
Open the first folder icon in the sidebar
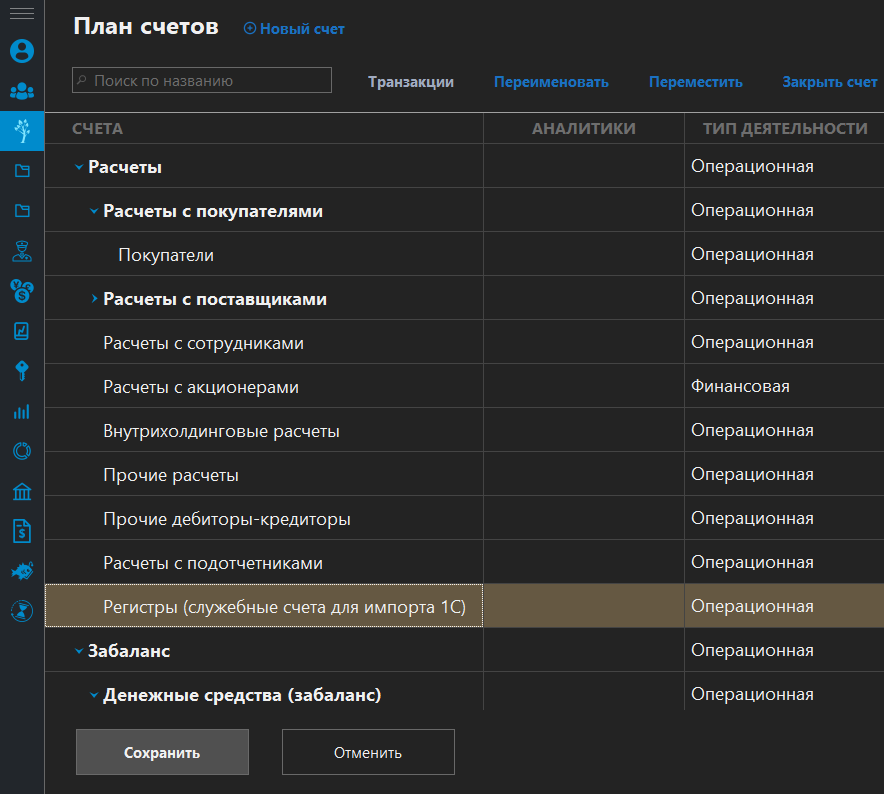(21, 170)
